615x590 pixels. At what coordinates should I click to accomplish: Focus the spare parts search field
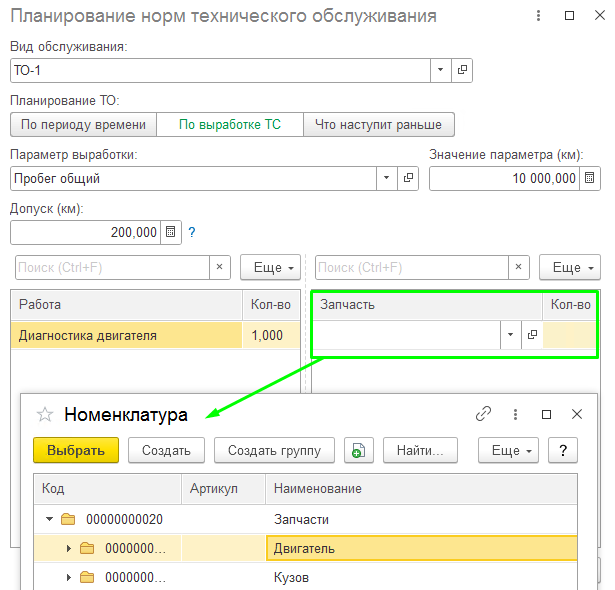pyautogui.click(x=412, y=267)
